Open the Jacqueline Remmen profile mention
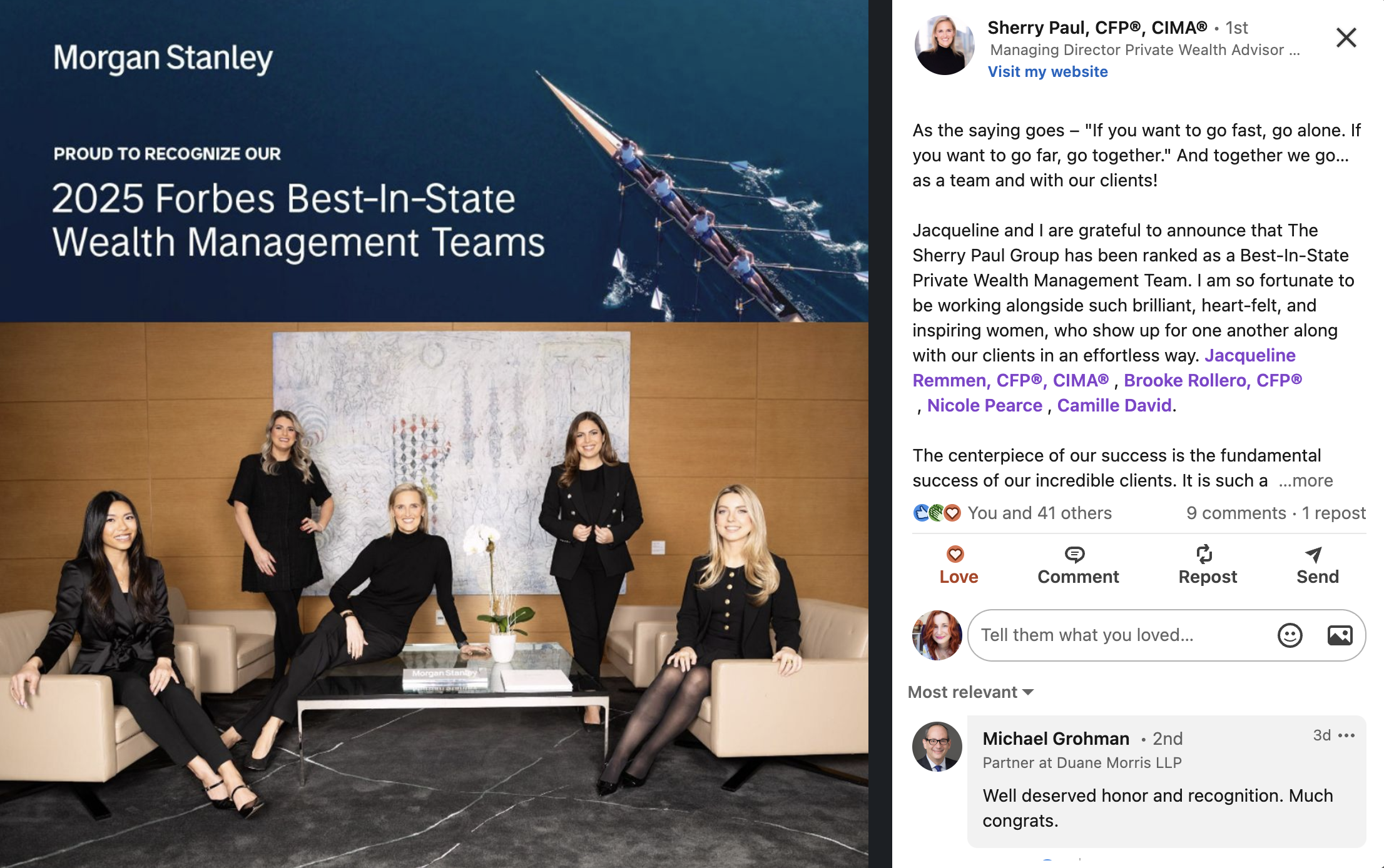The image size is (1384, 868). click(1104, 368)
